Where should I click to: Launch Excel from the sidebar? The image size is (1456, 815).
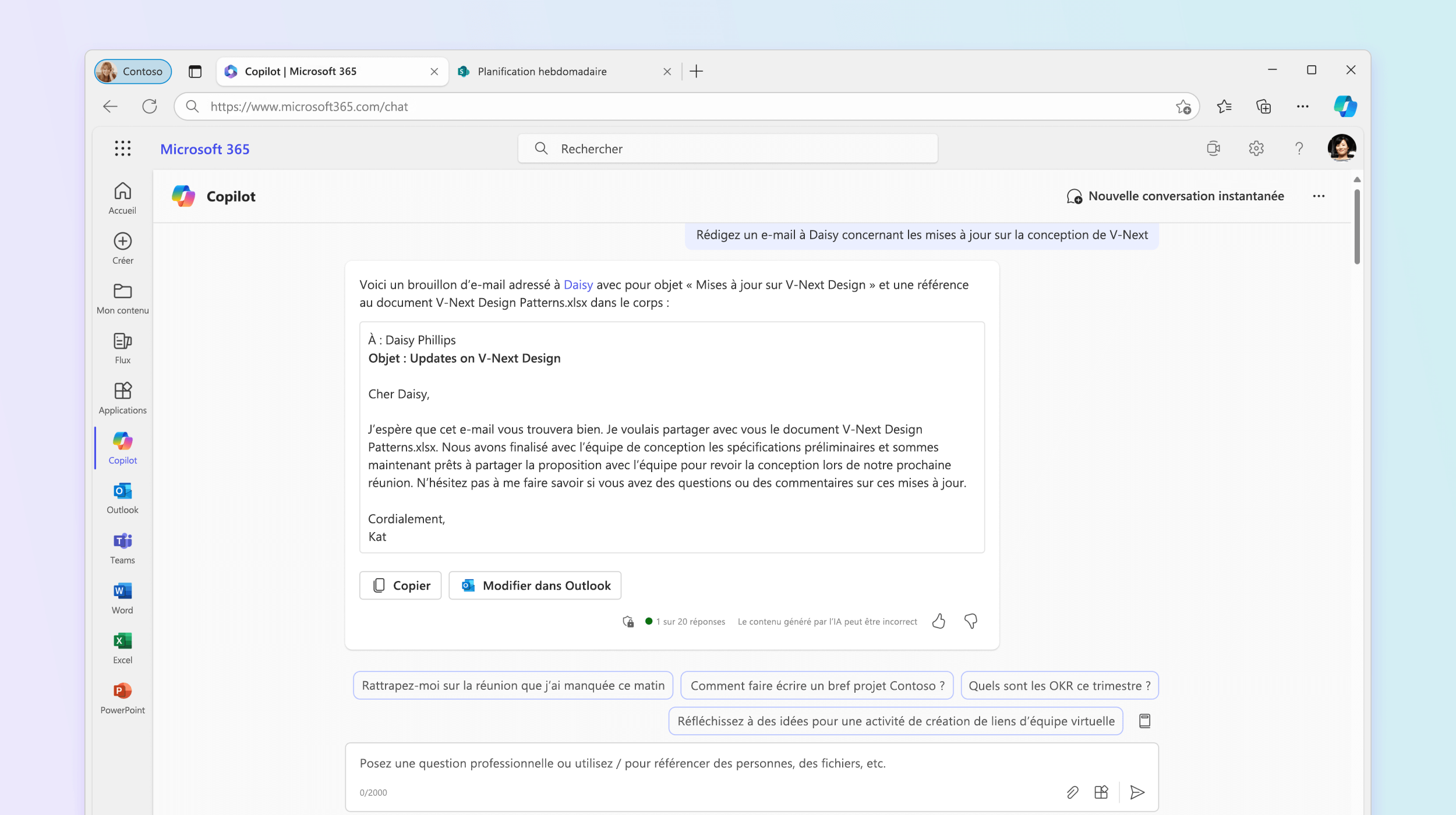(122, 649)
